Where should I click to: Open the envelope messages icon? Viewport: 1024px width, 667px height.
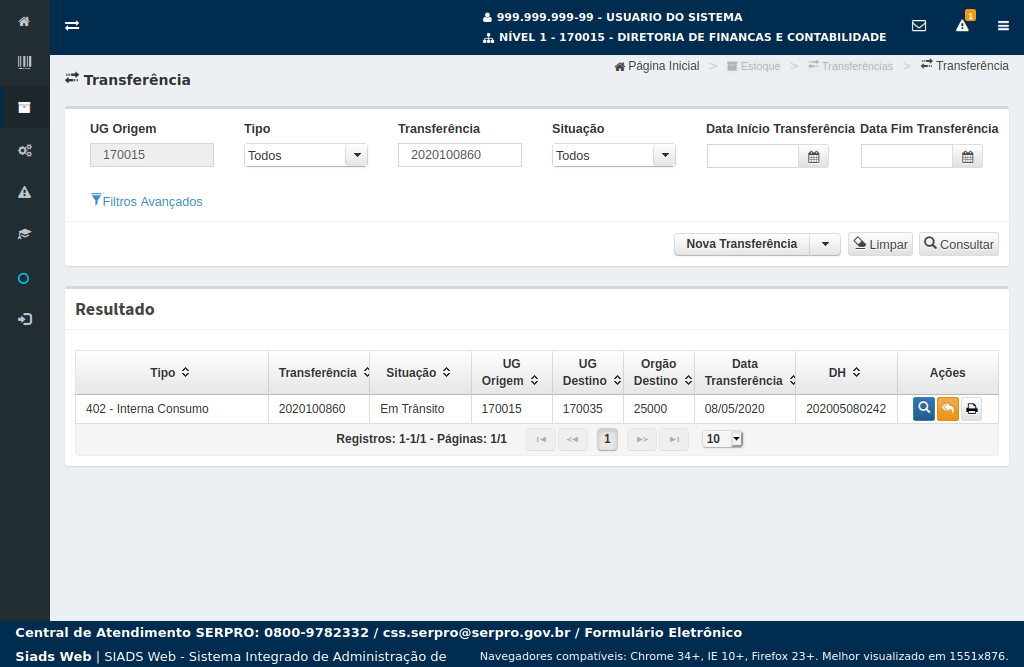pyautogui.click(x=919, y=25)
